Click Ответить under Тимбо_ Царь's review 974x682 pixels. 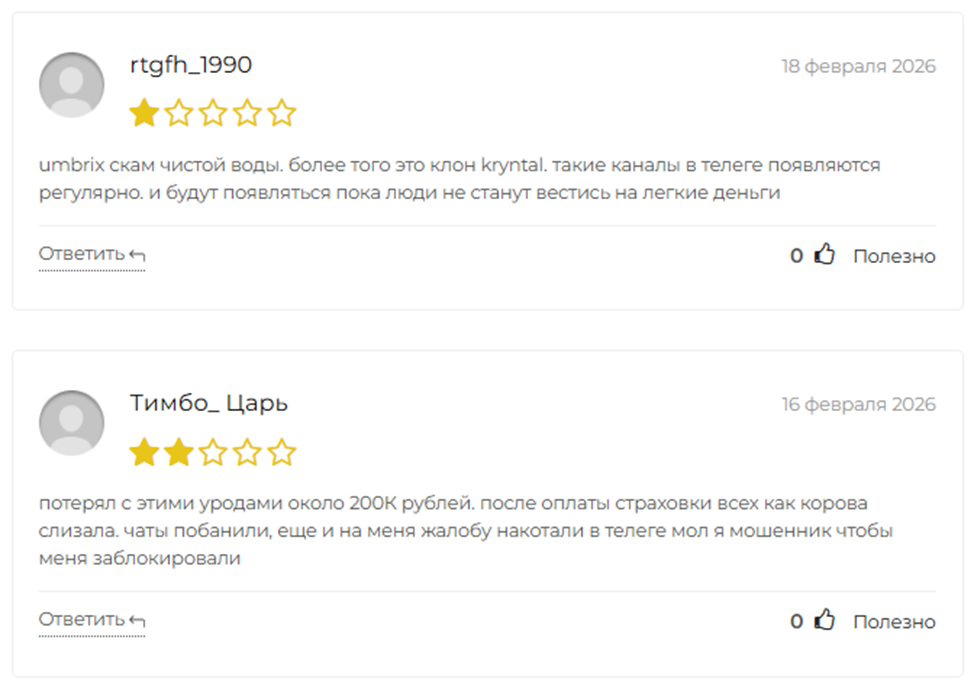tap(82, 619)
